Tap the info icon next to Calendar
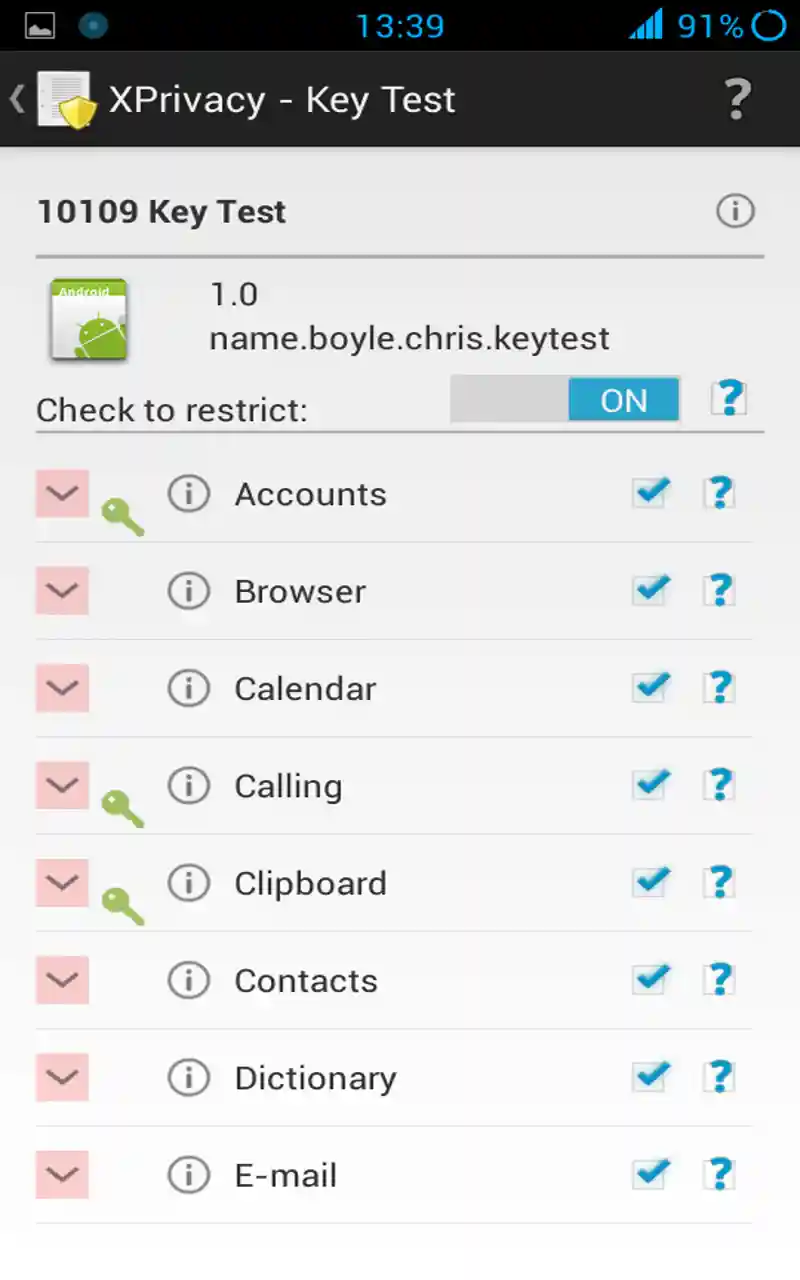The width and height of the screenshot is (800, 1280). coord(188,688)
